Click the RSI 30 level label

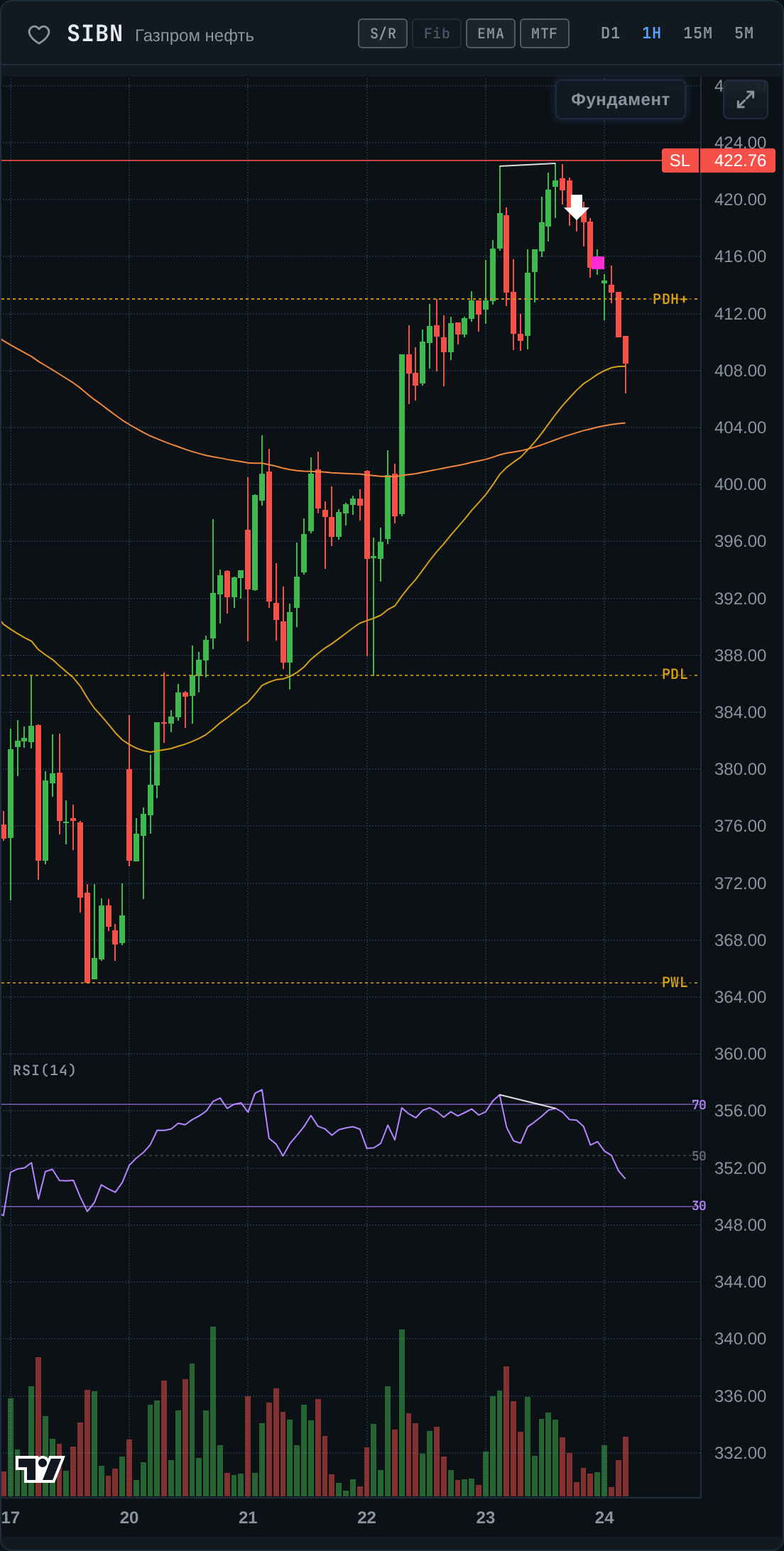pos(699,1206)
